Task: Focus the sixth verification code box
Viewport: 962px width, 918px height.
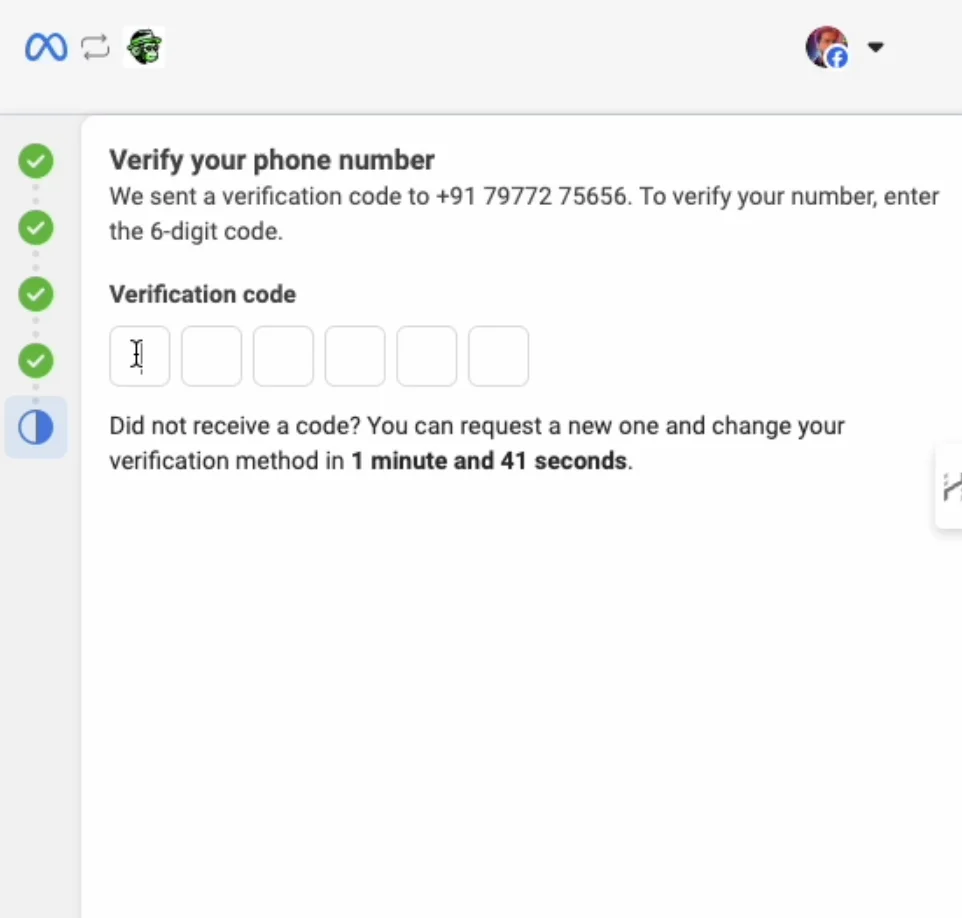Action: click(x=498, y=356)
